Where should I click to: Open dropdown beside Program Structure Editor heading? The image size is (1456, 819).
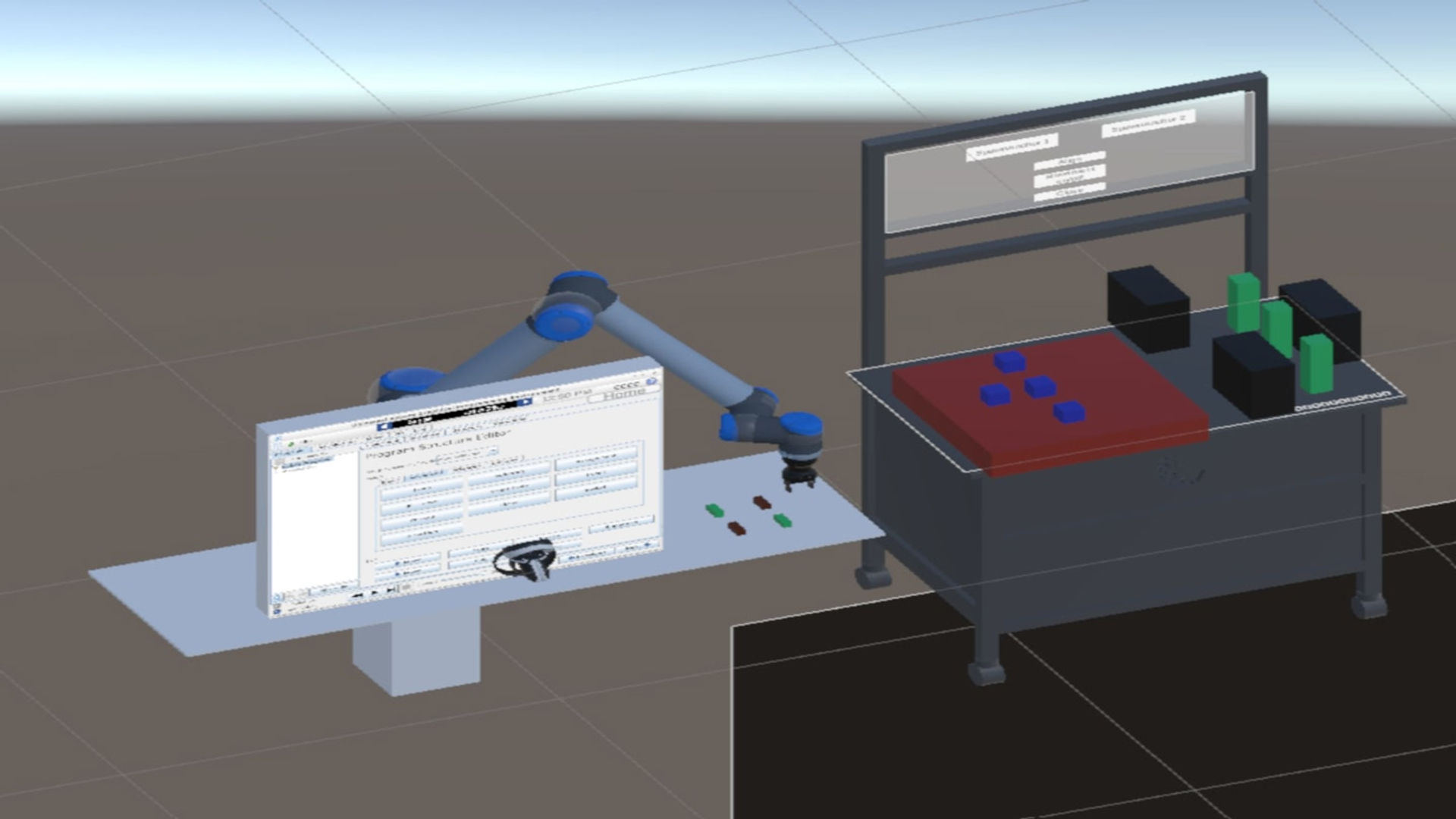[492, 451]
